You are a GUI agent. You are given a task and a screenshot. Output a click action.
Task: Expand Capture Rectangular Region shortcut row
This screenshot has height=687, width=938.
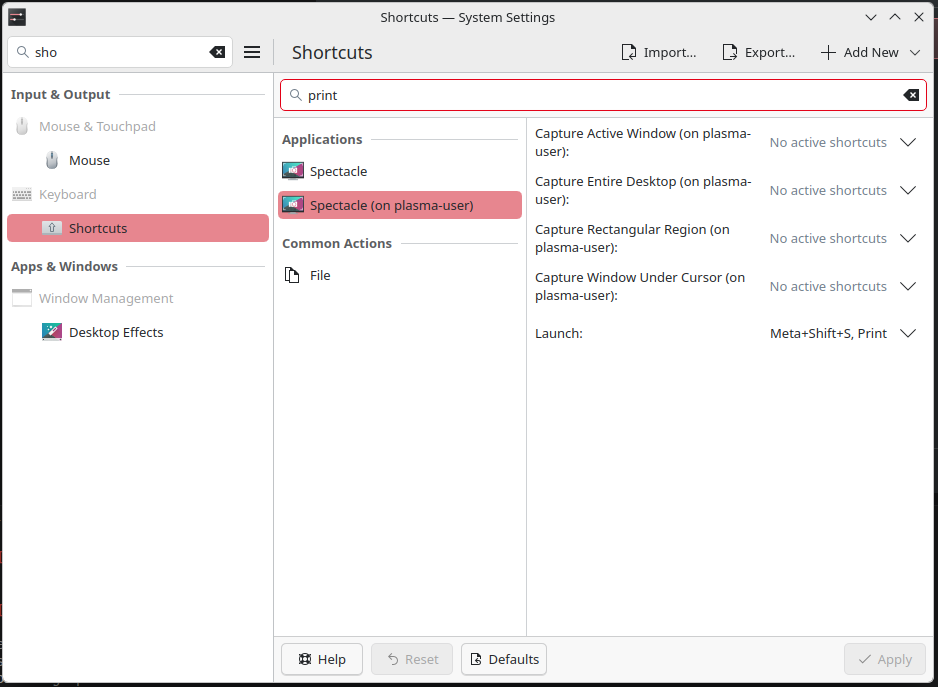(x=908, y=238)
